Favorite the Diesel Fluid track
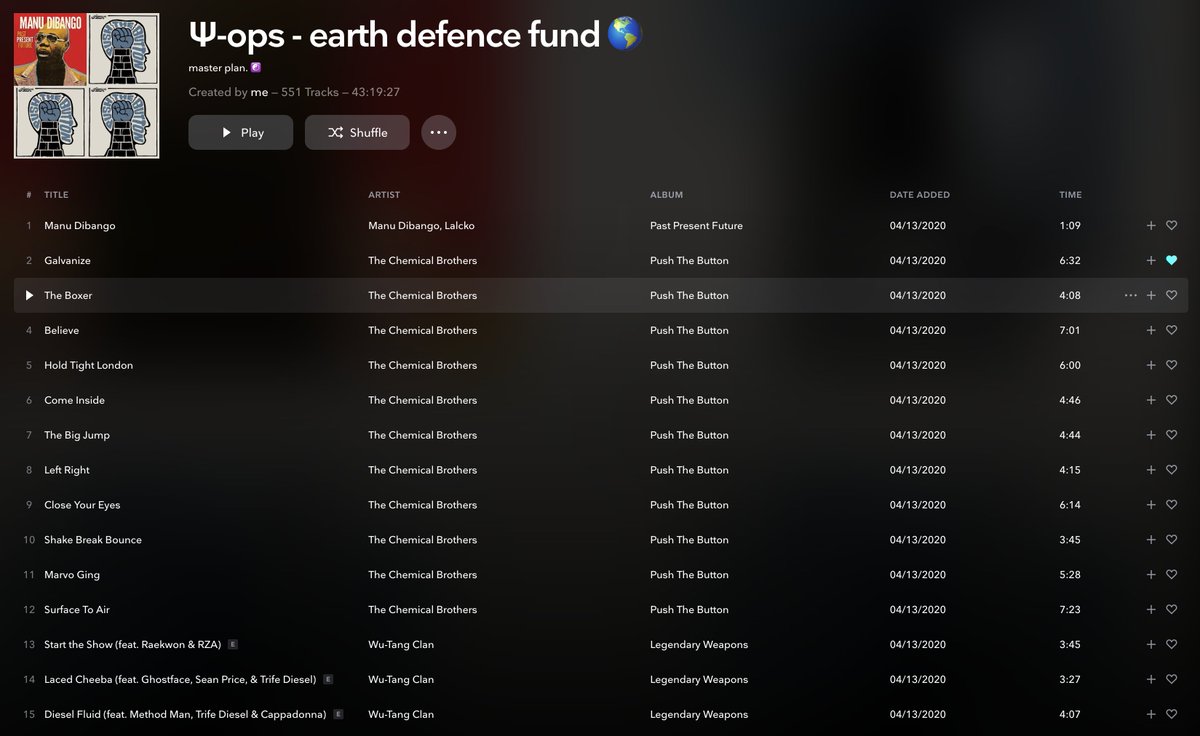The height and width of the screenshot is (736, 1200). click(1171, 715)
